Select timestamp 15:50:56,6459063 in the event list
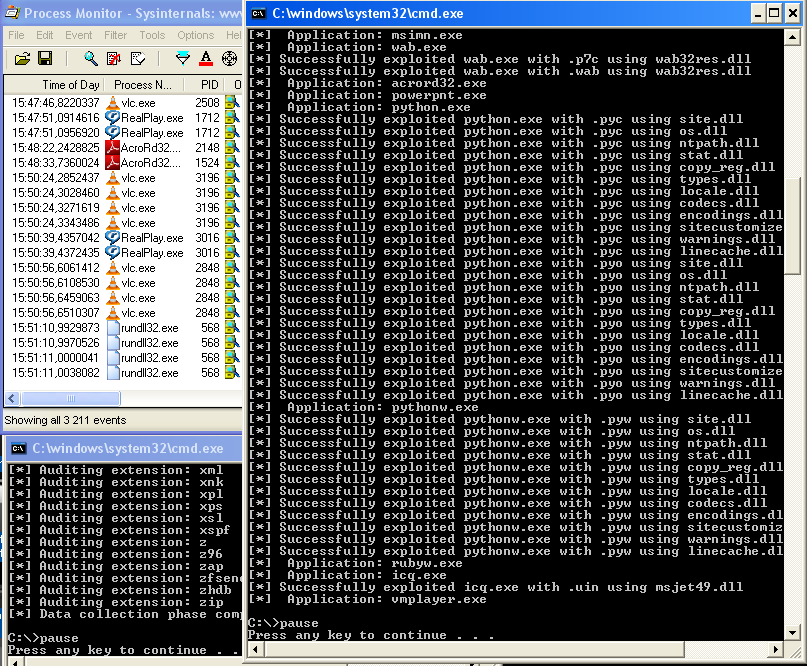 point(56,298)
